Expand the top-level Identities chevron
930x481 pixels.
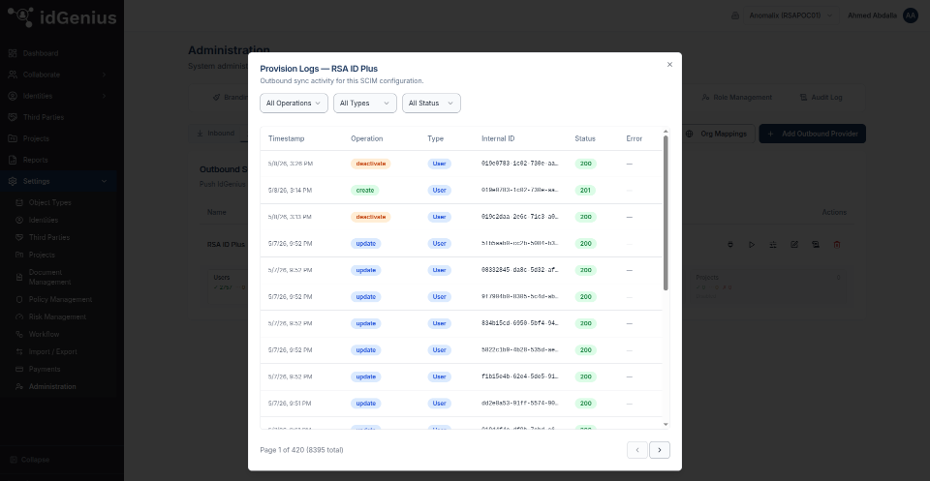point(104,96)
